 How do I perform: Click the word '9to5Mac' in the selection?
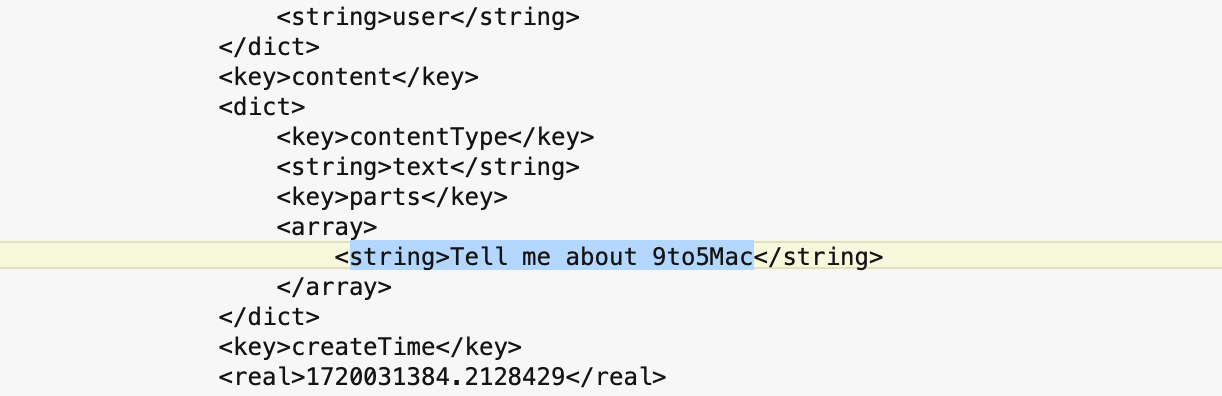(x=695, y=257)
